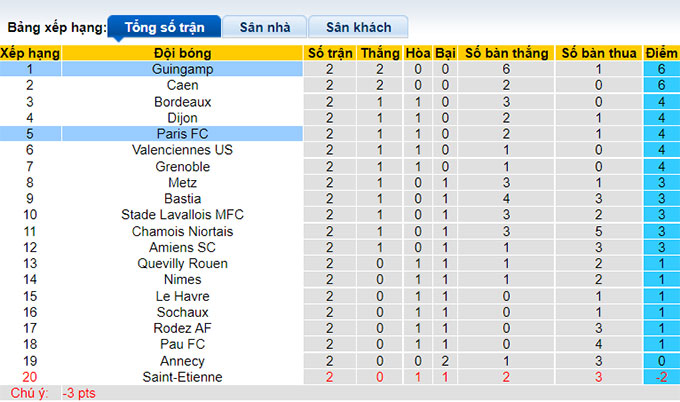Open the Chamois Niortais team link
Viewport: 680px width, 402px height.
[x=183, y=231]
